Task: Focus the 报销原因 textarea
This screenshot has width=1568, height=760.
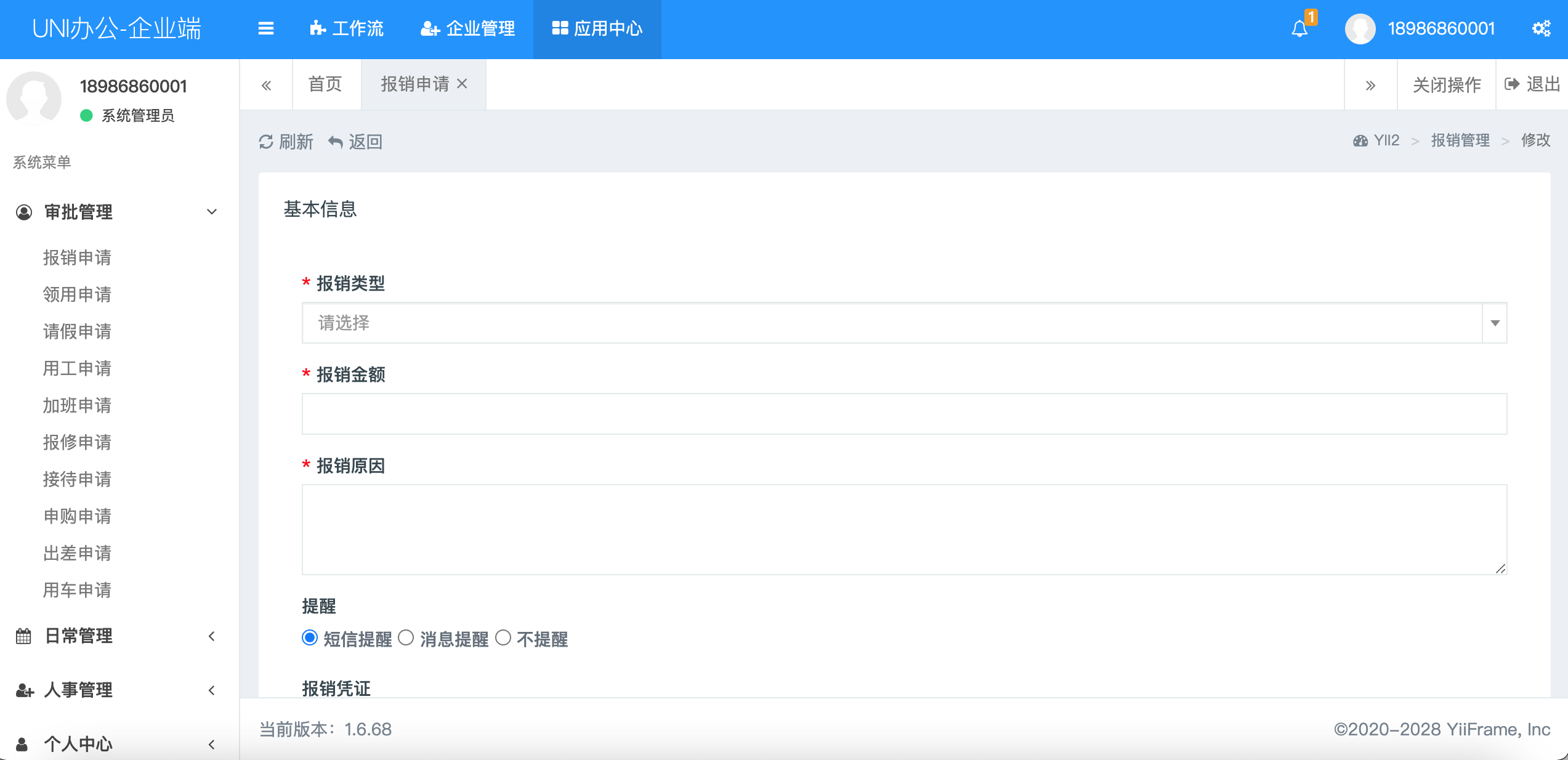Action: pos(904,530)
